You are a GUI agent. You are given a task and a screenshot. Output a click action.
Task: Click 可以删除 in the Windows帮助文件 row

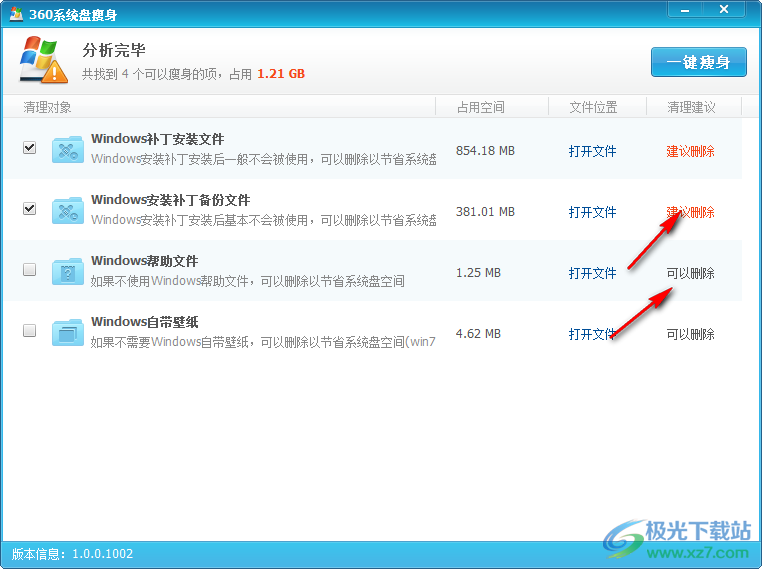(691, 273)
